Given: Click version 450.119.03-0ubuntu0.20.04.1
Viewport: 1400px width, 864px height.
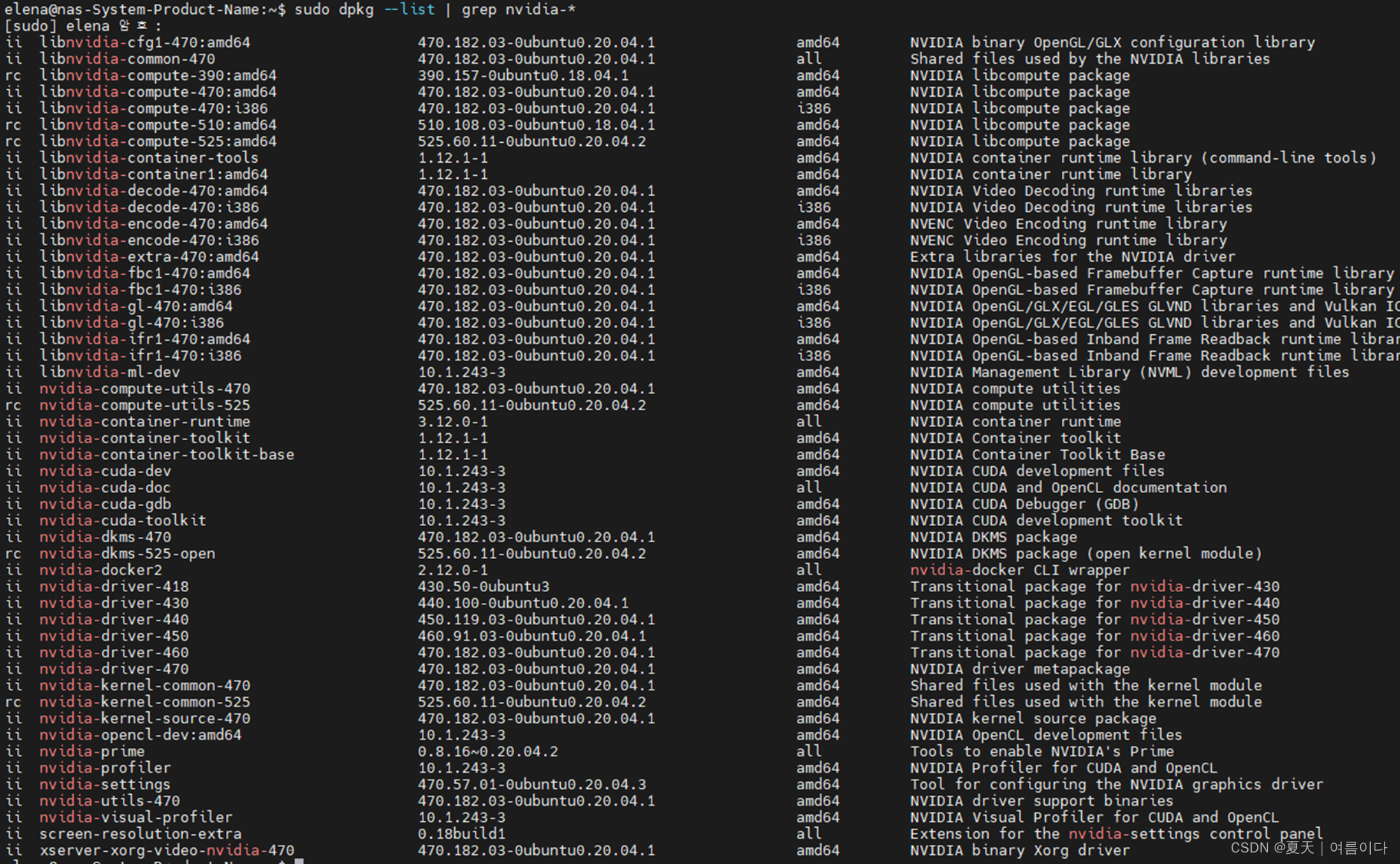Looking at the screenshot, I should 536,621.
